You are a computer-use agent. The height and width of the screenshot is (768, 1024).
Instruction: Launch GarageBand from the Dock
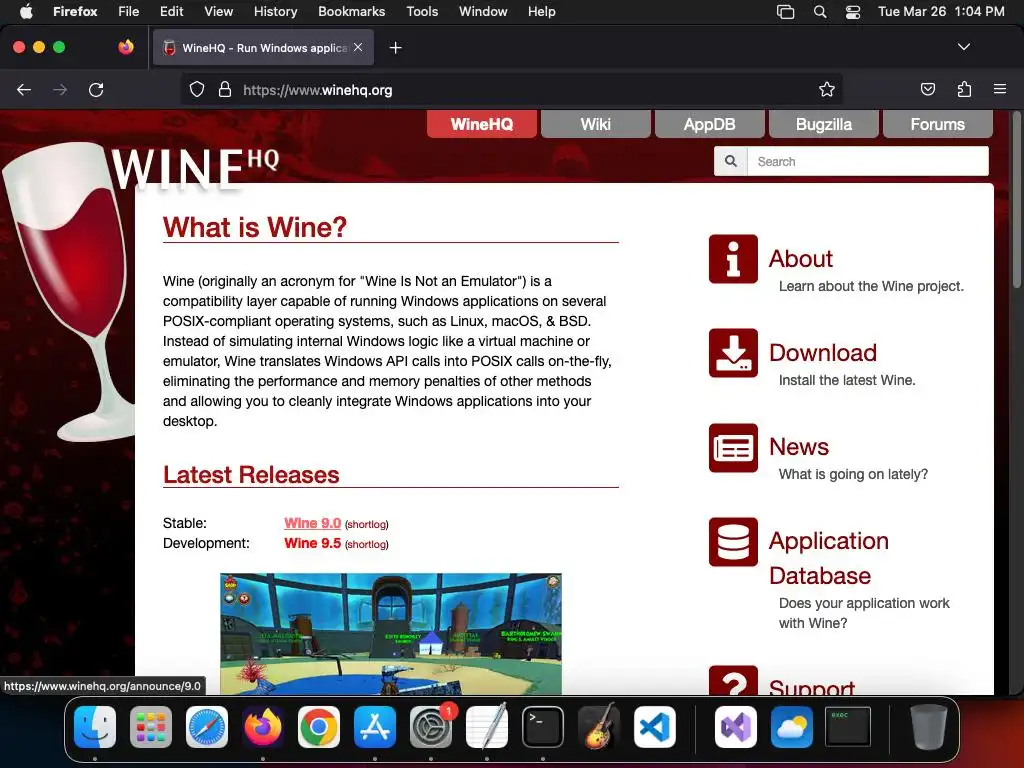(599, 727)
